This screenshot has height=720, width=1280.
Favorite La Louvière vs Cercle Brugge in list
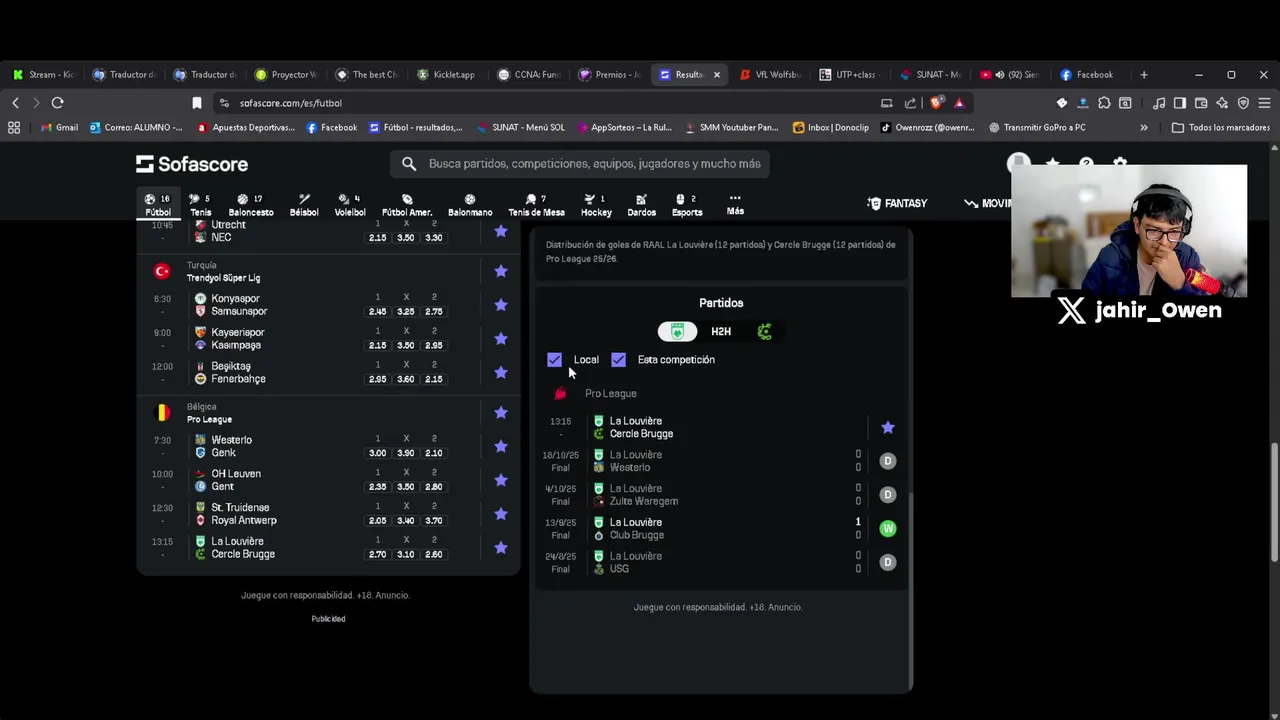point(501,548)
